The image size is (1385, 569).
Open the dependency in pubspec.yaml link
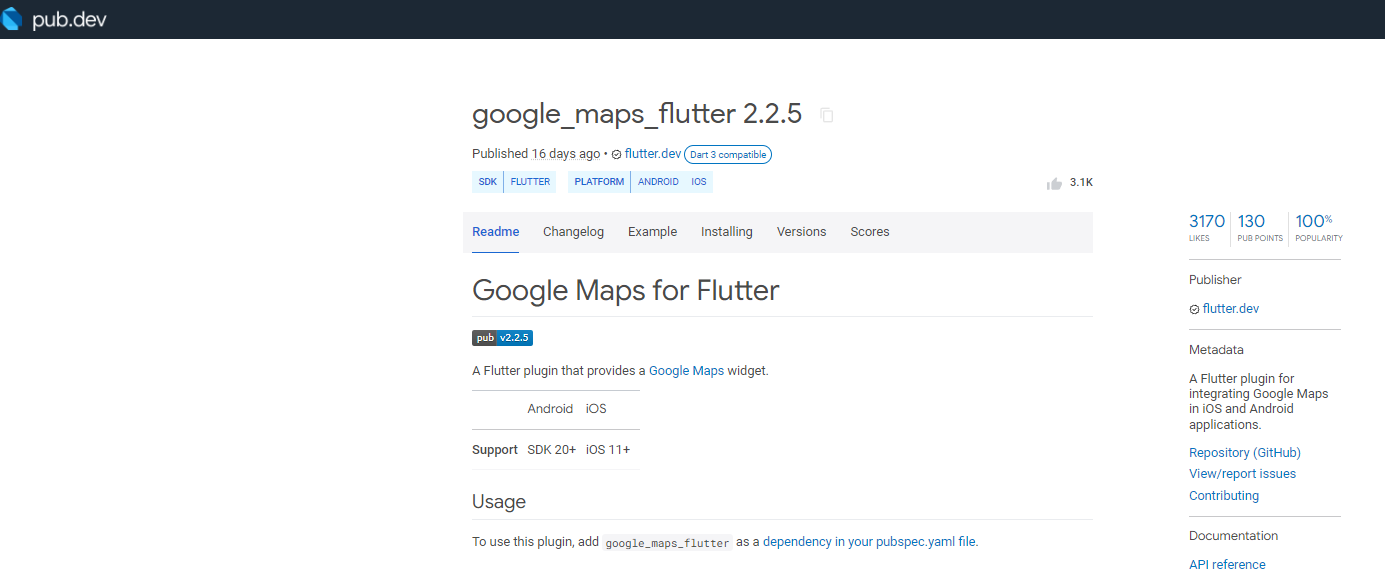tap(869, 542)
